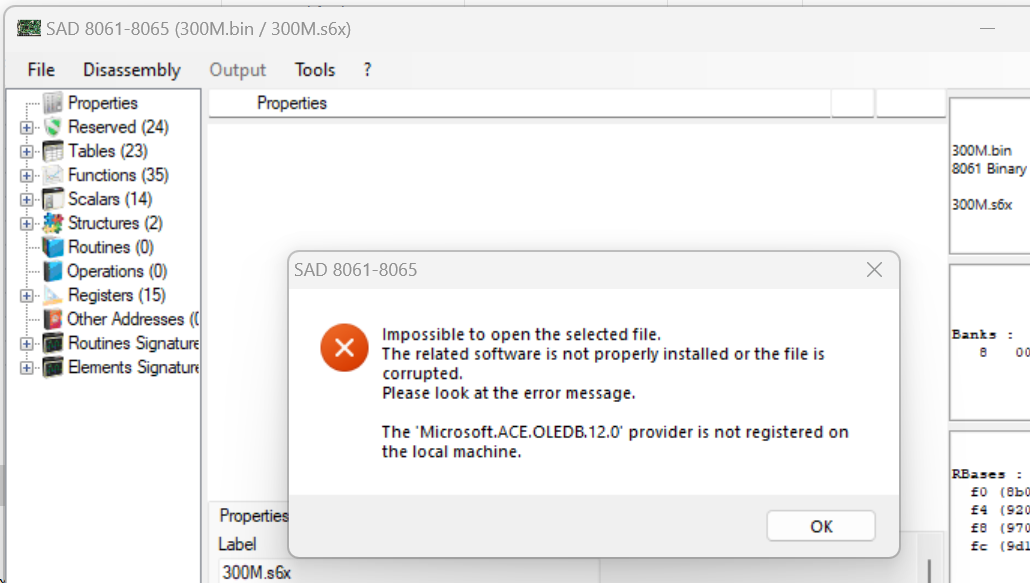Open the Tools menu
The height and width of the screenshot is (583, 1030).
(315, 70)
